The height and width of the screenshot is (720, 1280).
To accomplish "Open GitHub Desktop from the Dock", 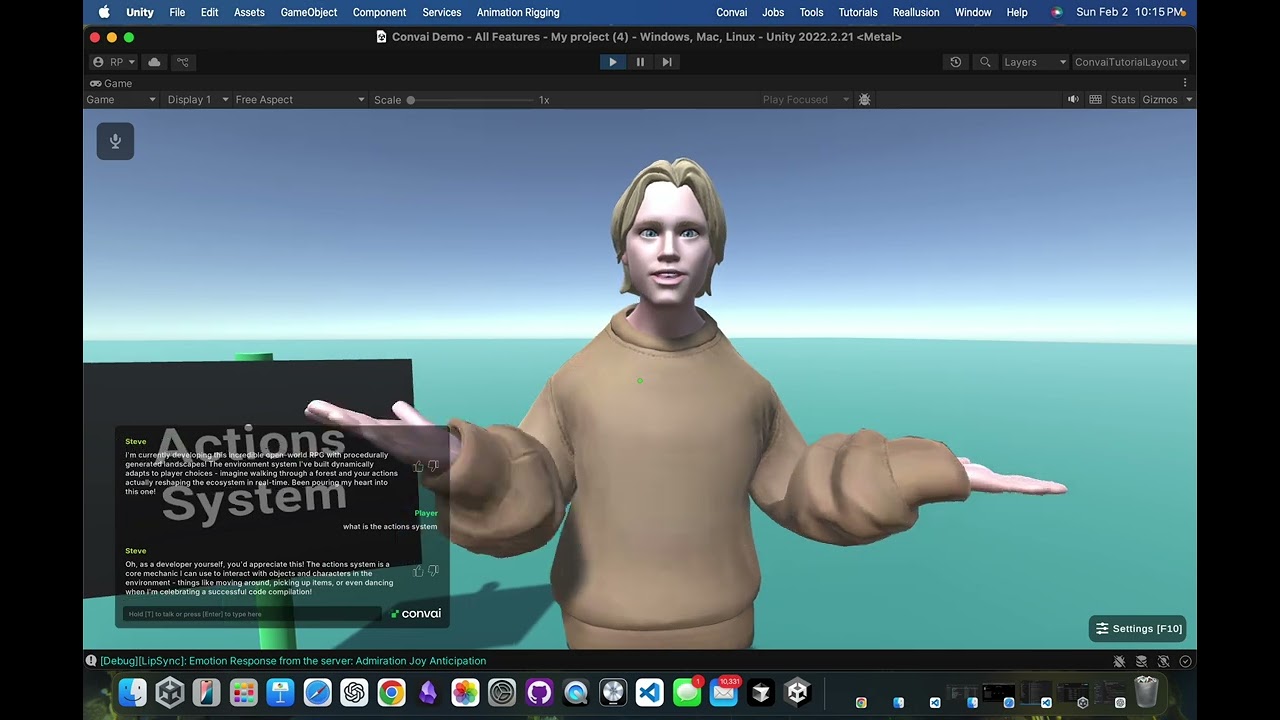I will (539, 692).
